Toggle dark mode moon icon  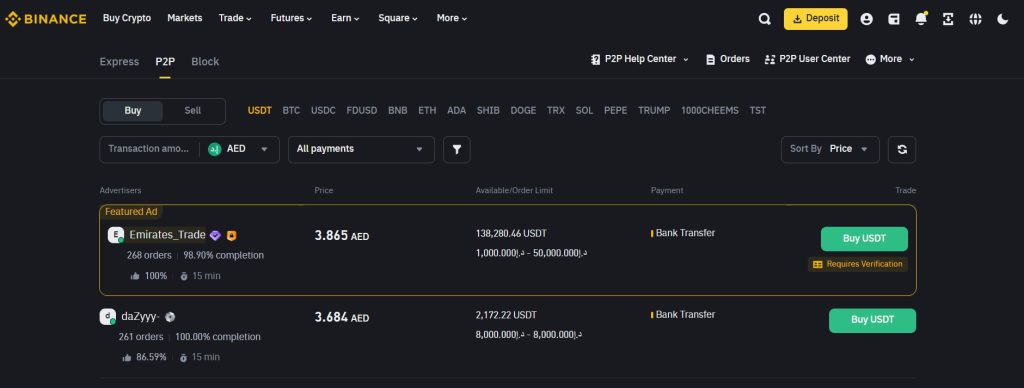(x=1003, y=19)
